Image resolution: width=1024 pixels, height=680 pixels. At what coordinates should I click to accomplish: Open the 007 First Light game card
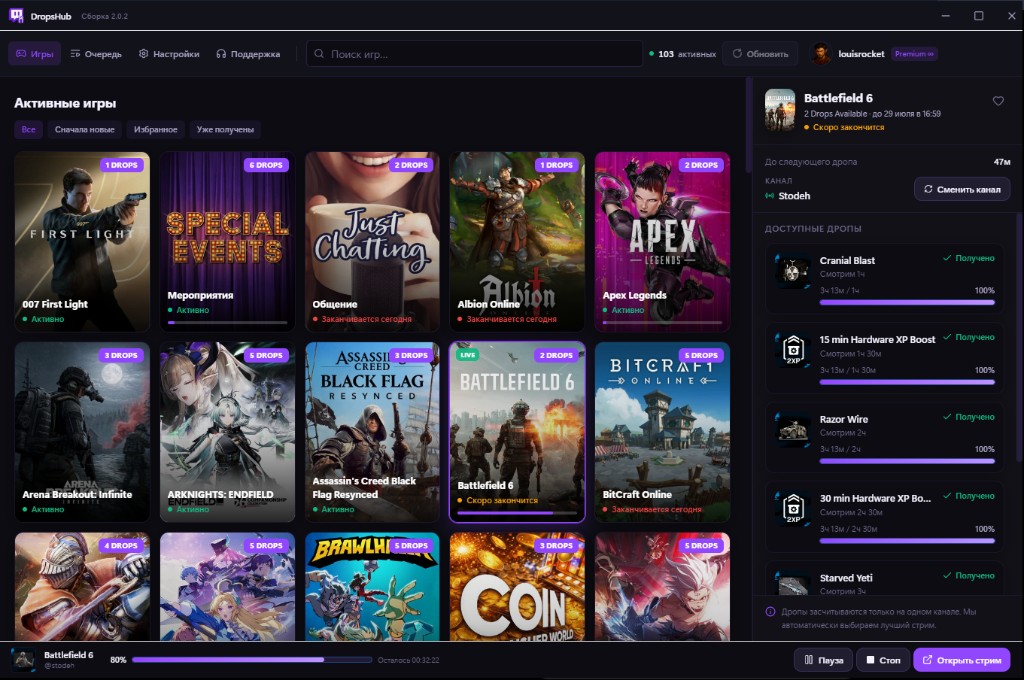[82, 242]
